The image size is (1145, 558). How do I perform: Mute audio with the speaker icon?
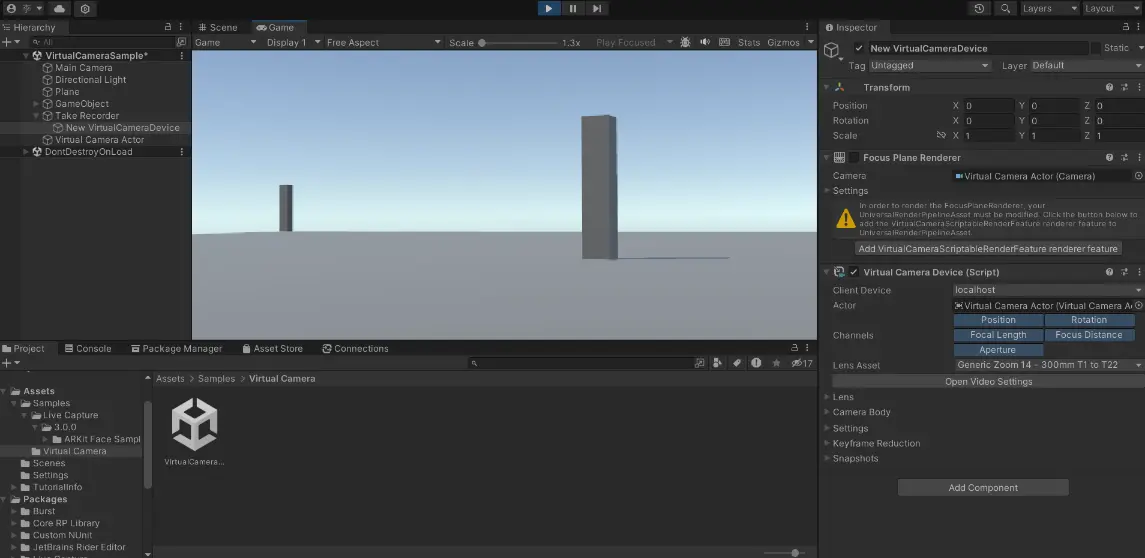705,42
